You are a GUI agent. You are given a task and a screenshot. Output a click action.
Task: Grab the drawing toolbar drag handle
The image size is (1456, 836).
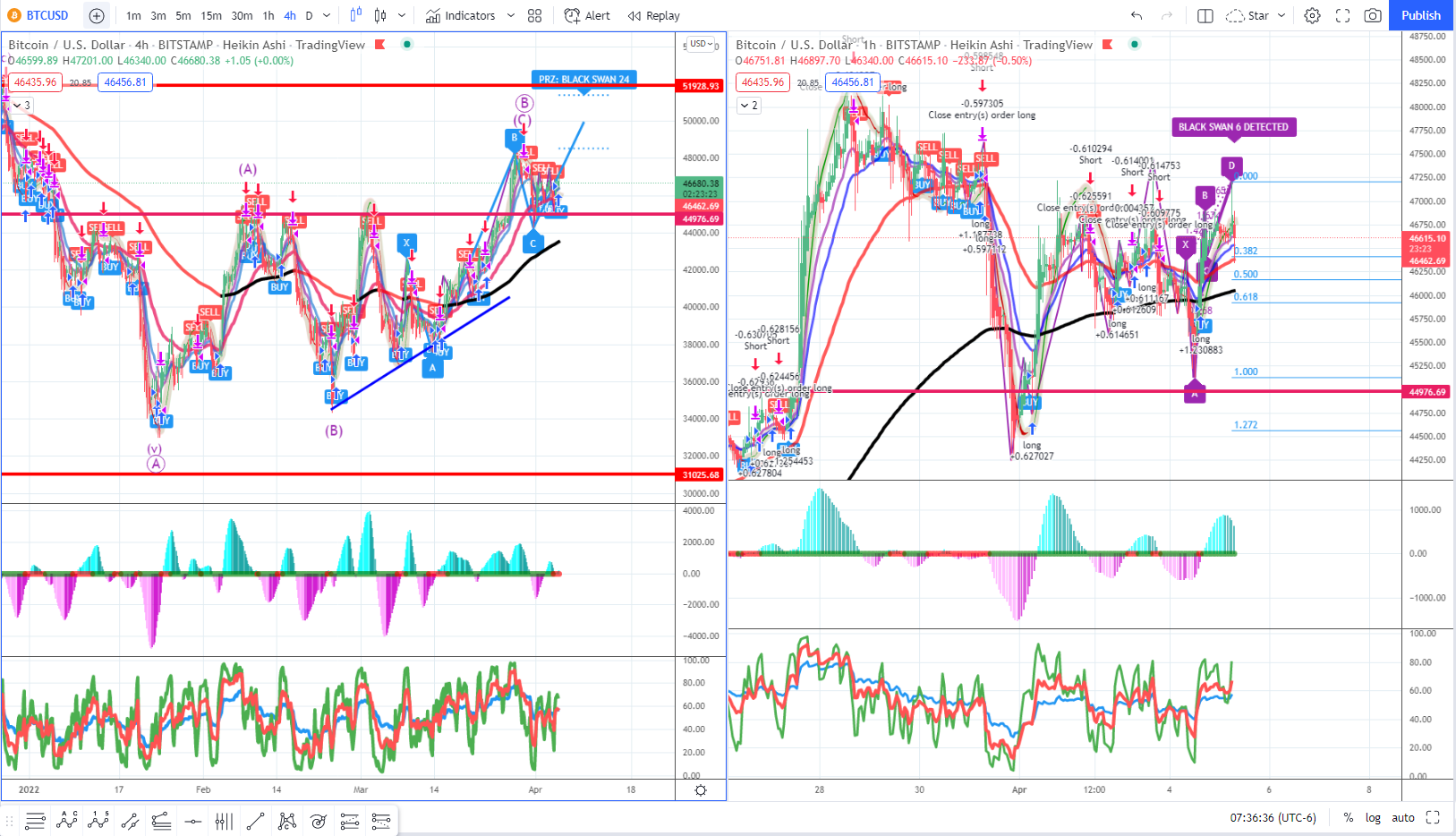pos(11,820)
